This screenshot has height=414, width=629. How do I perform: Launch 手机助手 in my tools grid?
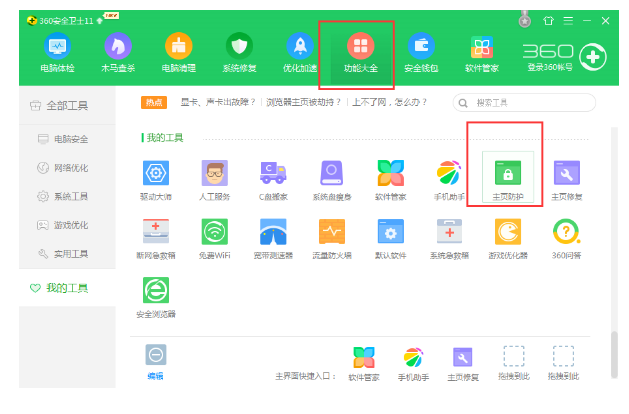pyautogui.click(x=449, y=180)
